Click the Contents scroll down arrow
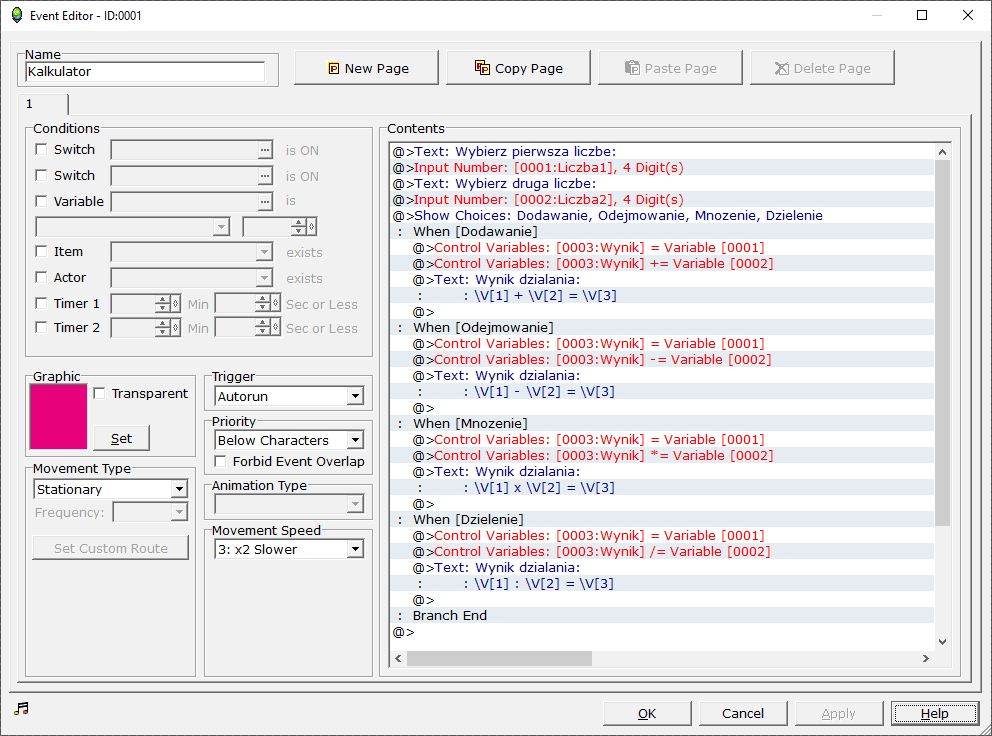This screenshot has width=992, height=736. (x=942, y=642)
